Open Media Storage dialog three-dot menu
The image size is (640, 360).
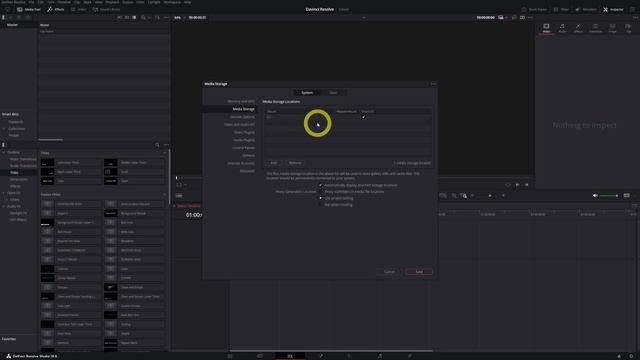[x=433, y=84]
